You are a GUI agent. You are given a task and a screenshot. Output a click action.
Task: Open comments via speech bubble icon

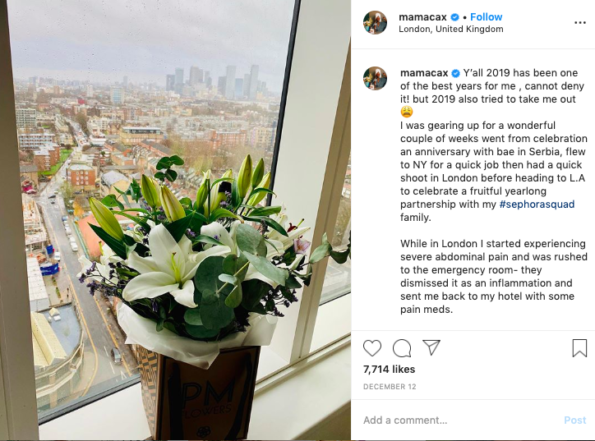click(x=402, y=348)
